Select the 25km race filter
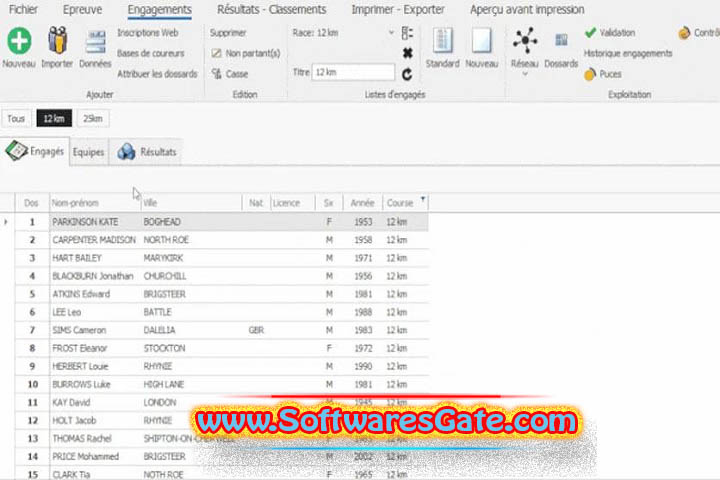 point(93,119)
